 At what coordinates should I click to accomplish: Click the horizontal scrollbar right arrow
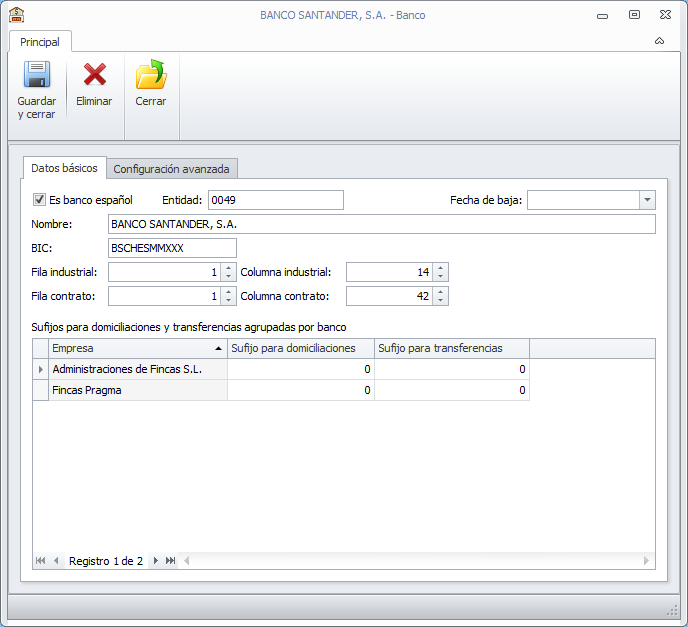click(646, 561)
